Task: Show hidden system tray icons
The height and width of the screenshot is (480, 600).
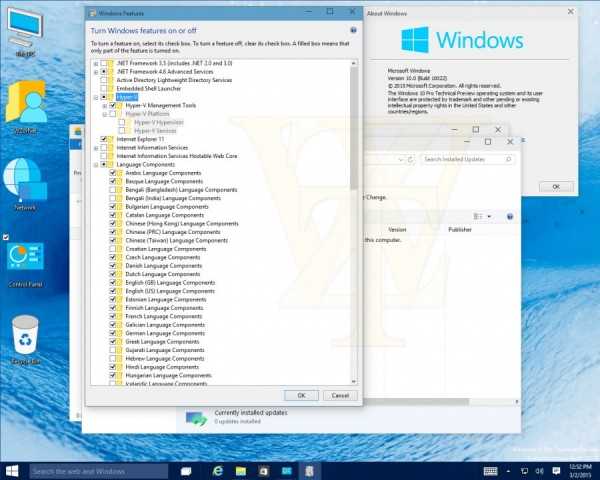Action: (x=508, y=471)
